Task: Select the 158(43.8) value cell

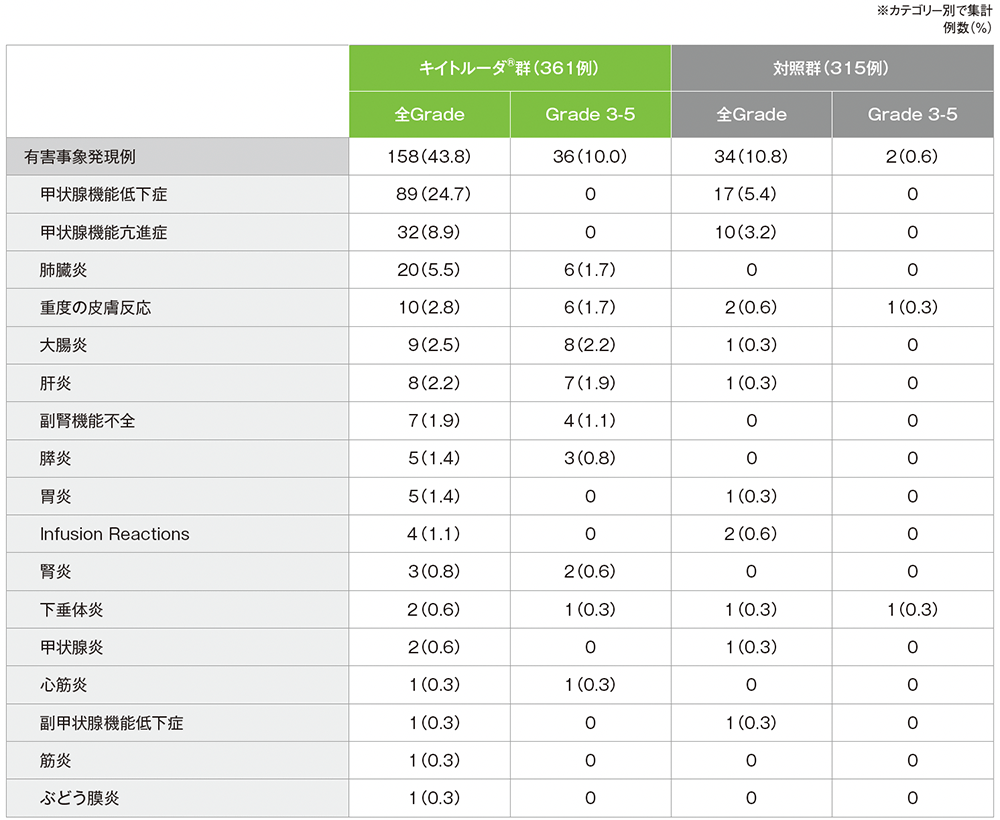Action: 429,157
